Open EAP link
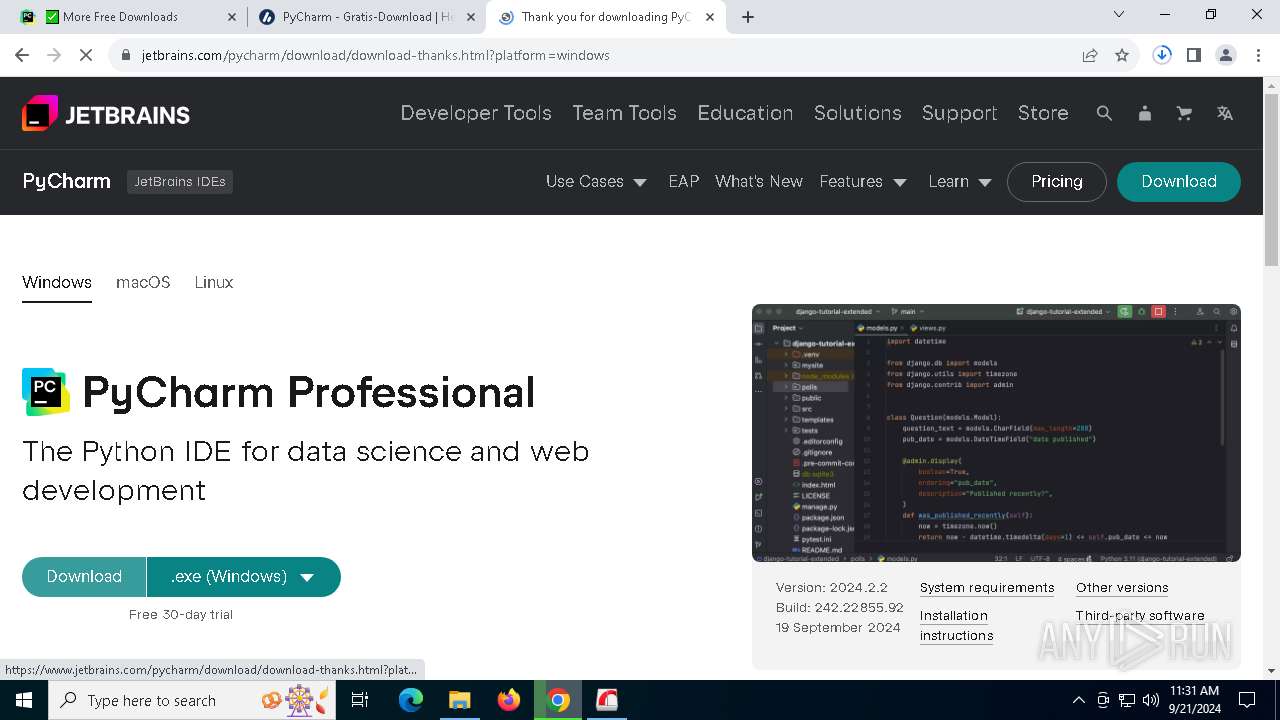 (x=684, y=181)
